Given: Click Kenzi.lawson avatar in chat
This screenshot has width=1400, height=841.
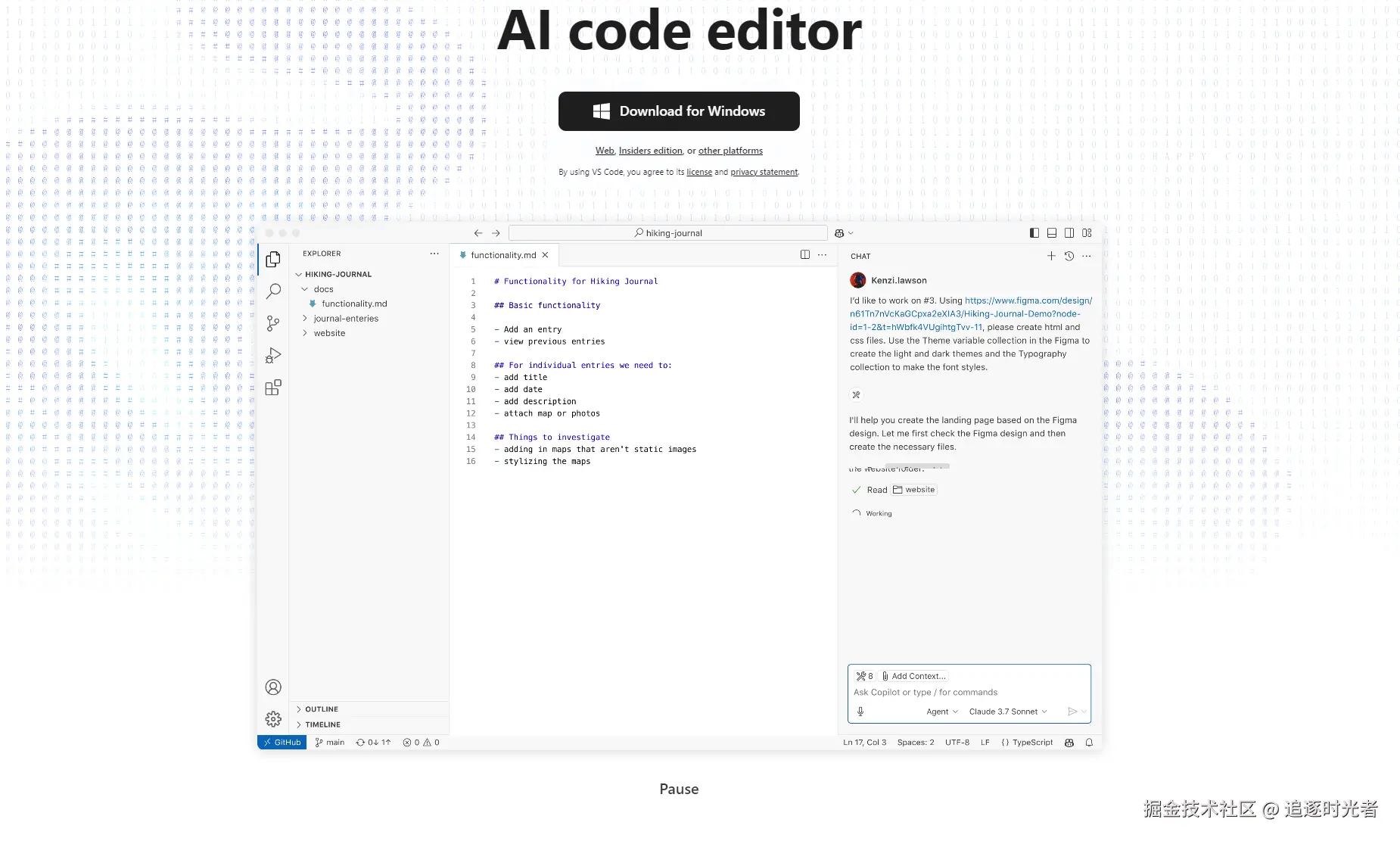Looking at the screenshot, I should click(858, 280).
